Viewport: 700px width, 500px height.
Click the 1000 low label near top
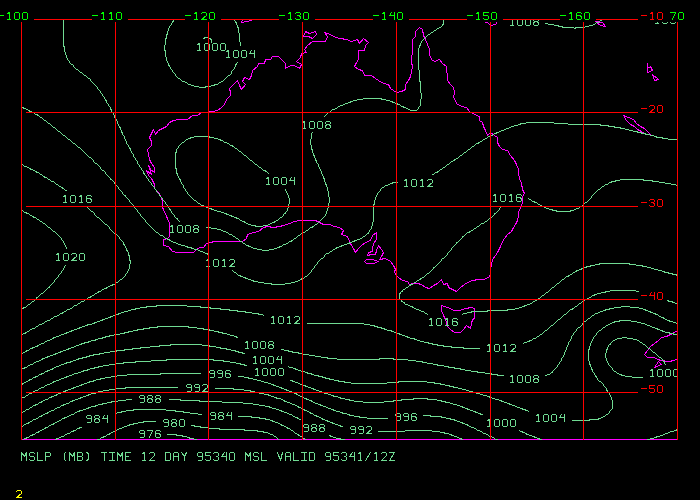[x=211, y=47]
